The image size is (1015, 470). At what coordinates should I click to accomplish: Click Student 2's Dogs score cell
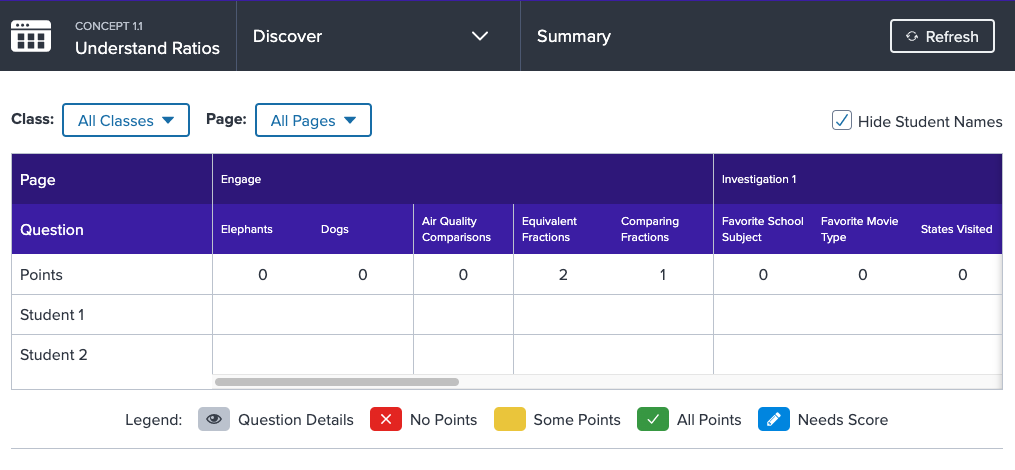(362, 355)
